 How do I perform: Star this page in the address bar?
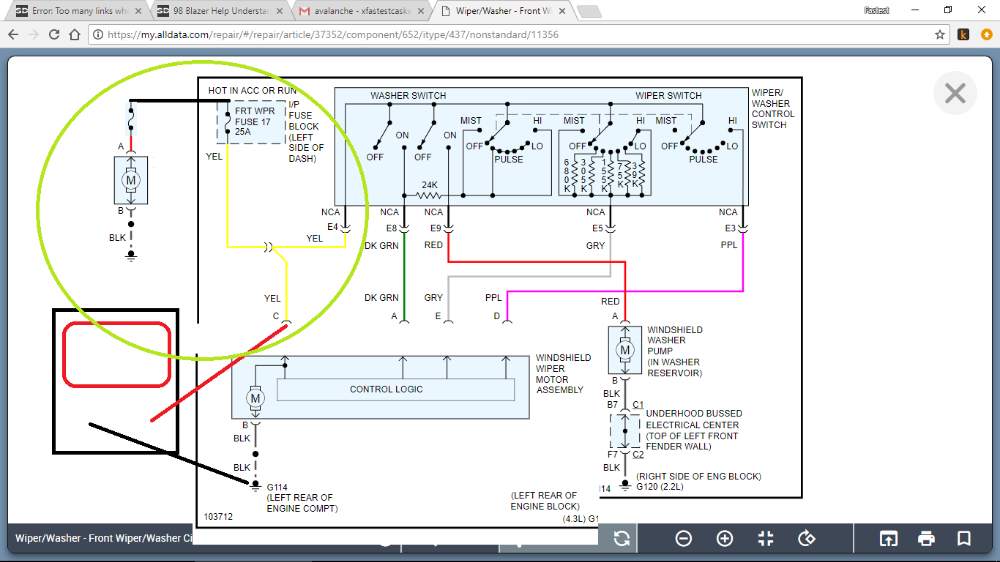point(940,34)
